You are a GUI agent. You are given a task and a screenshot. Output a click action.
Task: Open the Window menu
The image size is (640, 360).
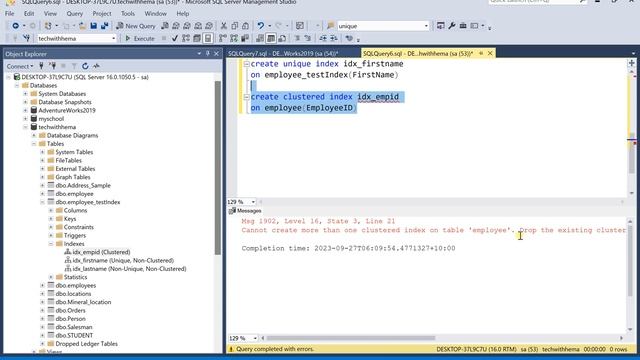(x=156, y=13)
